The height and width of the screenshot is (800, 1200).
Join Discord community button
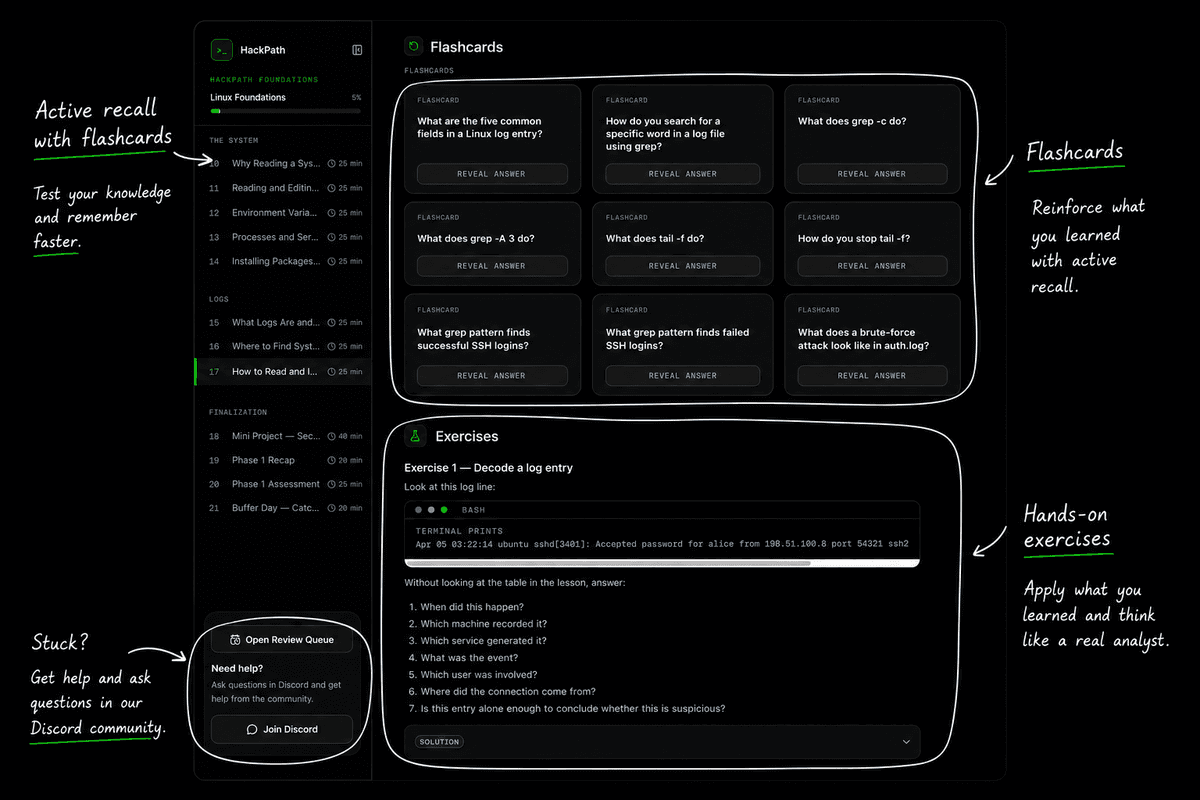[x=282, y=730]
